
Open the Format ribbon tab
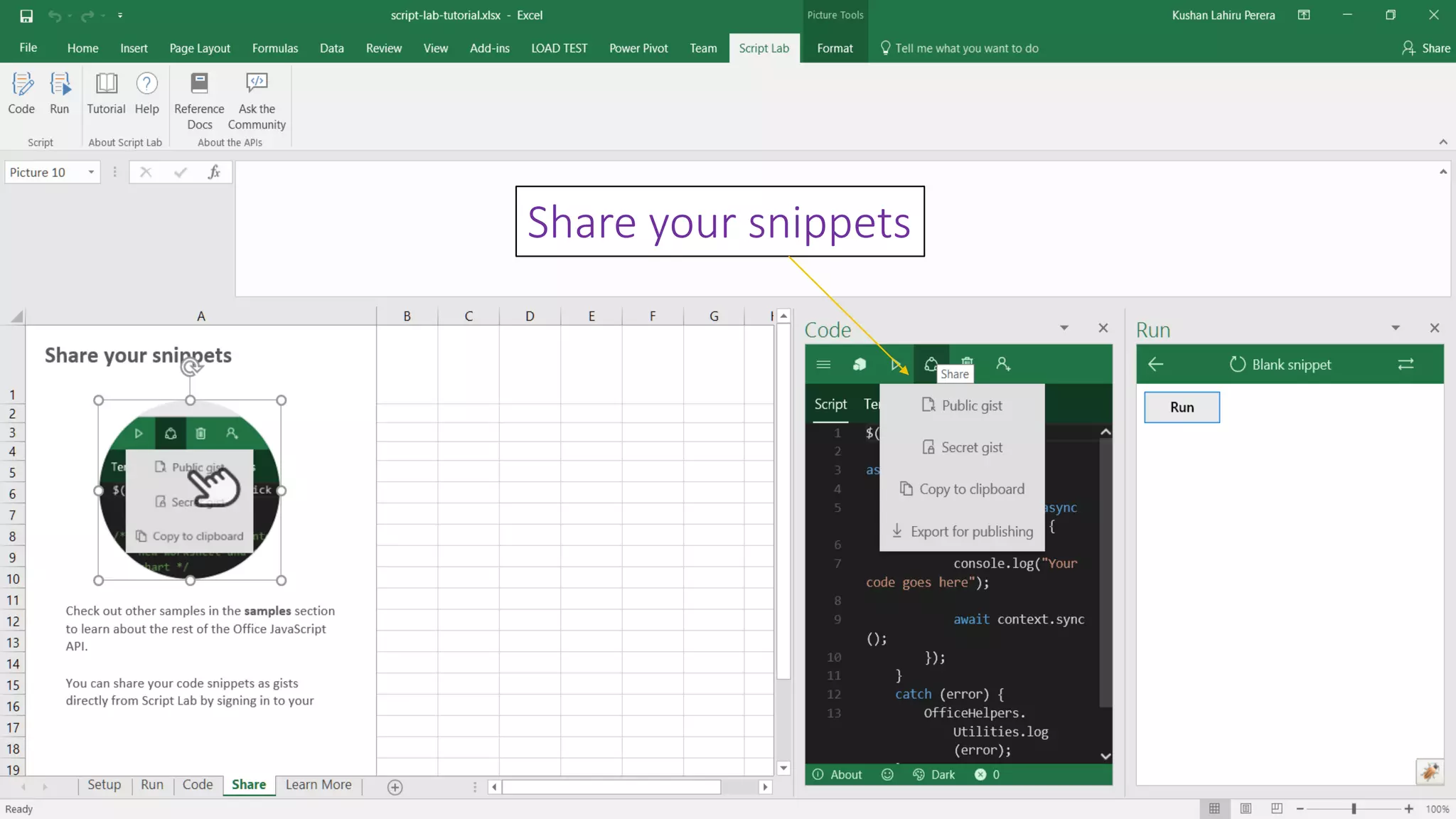click(835, 48)
